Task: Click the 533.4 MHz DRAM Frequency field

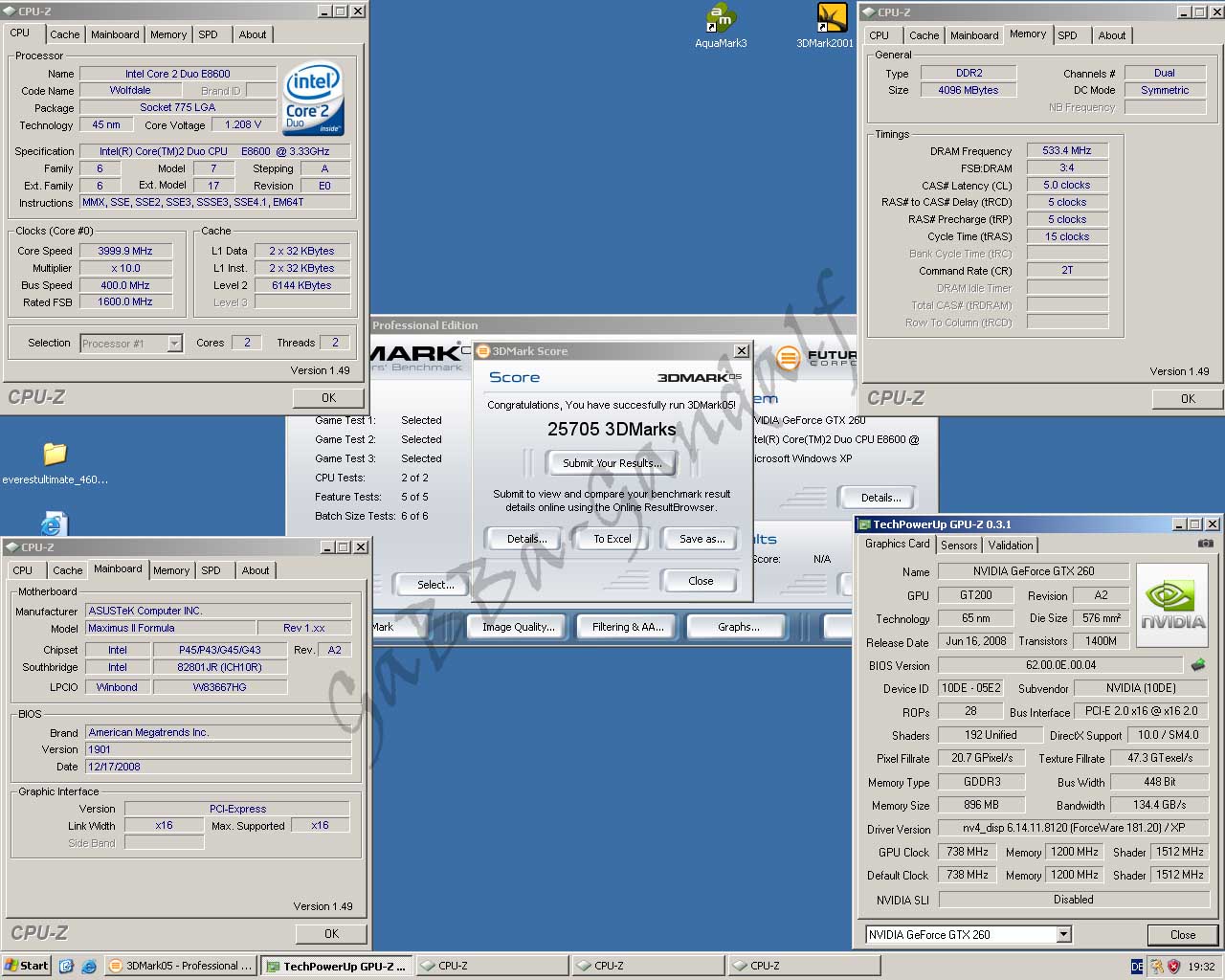Action: point(1067,150)
